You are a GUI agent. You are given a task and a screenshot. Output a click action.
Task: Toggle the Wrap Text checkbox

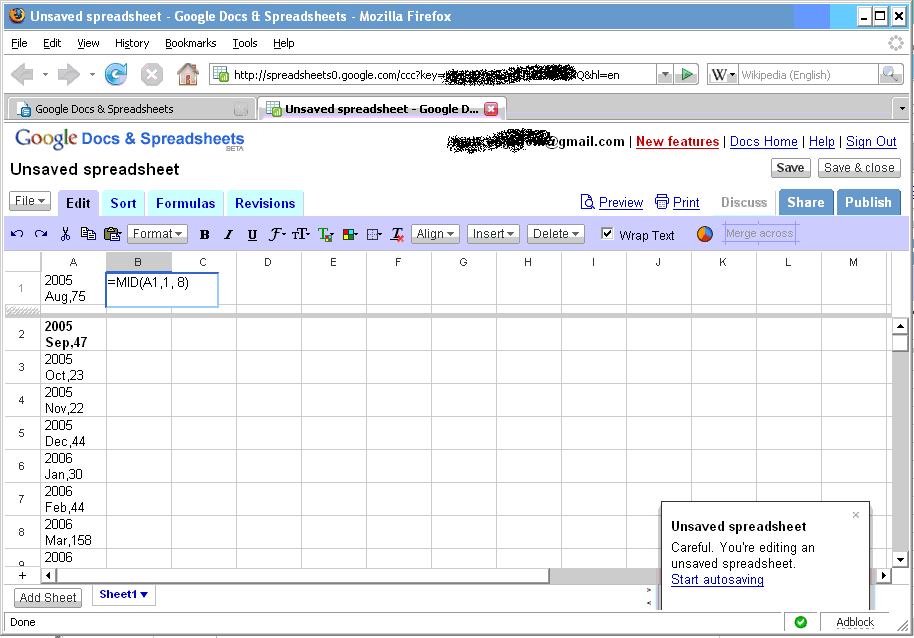pyautogui.click(x=608, y=234)
